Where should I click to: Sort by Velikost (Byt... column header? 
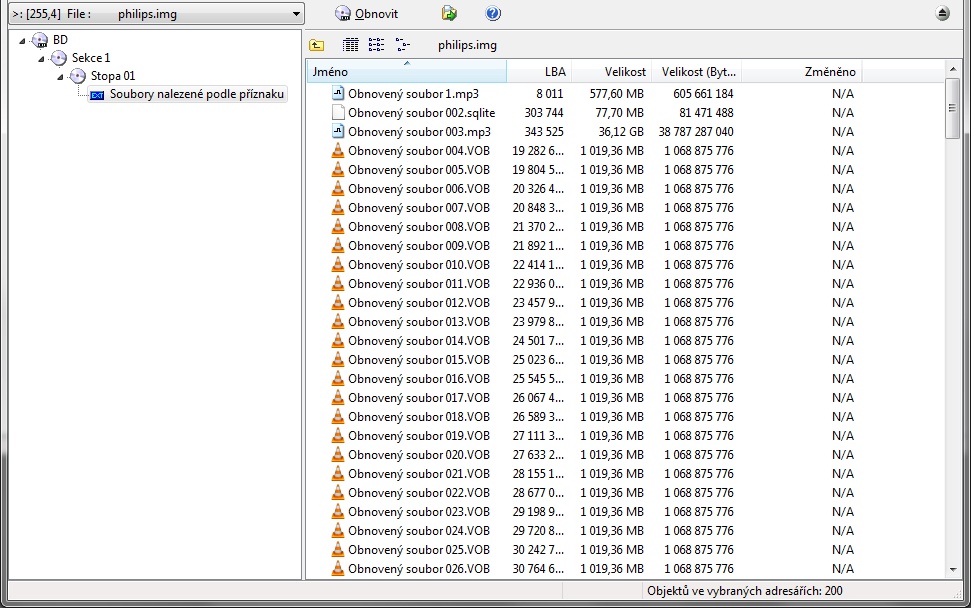(695, 71)
